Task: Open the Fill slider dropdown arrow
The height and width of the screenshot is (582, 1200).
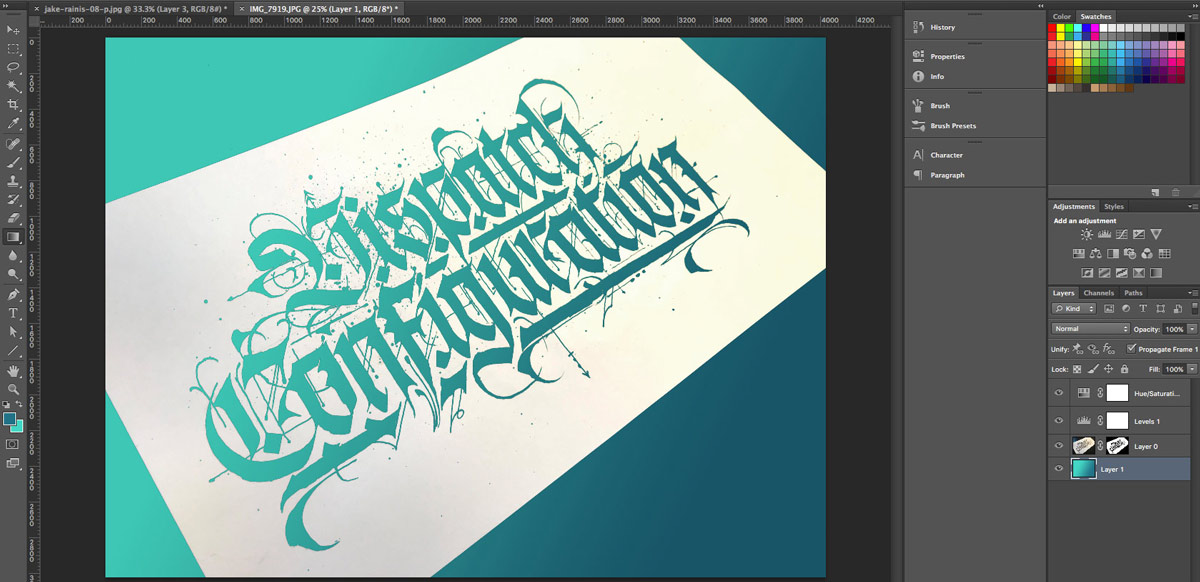Action: pos(1190,369)
